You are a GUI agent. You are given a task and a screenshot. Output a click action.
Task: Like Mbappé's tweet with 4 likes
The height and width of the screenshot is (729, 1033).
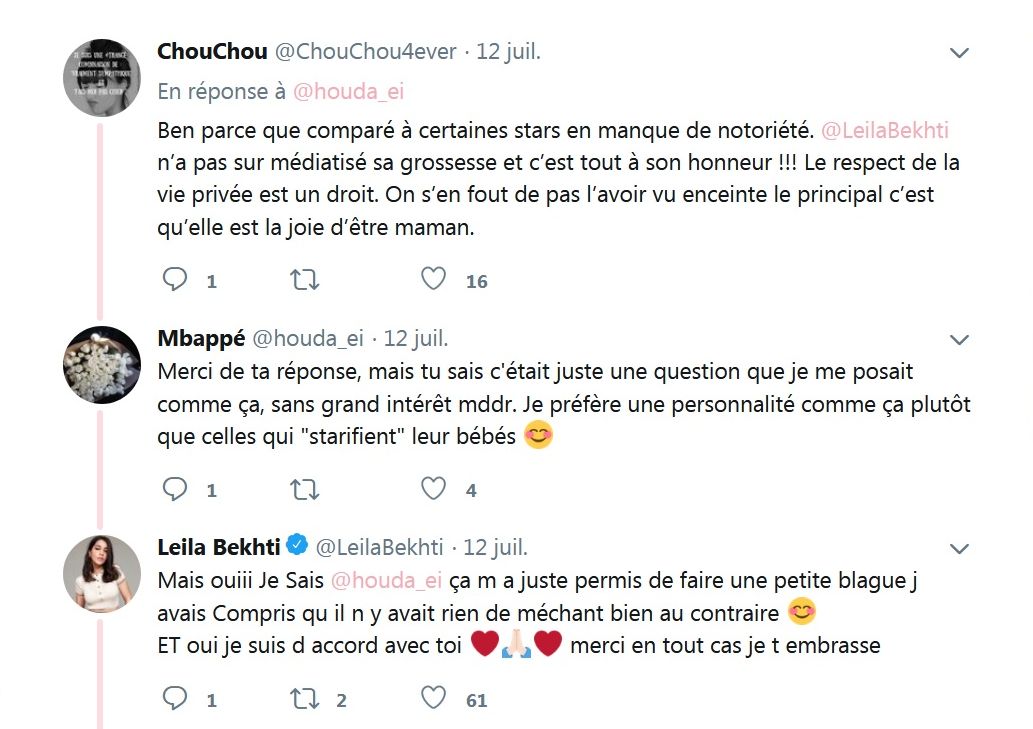(x=433, y=489)
